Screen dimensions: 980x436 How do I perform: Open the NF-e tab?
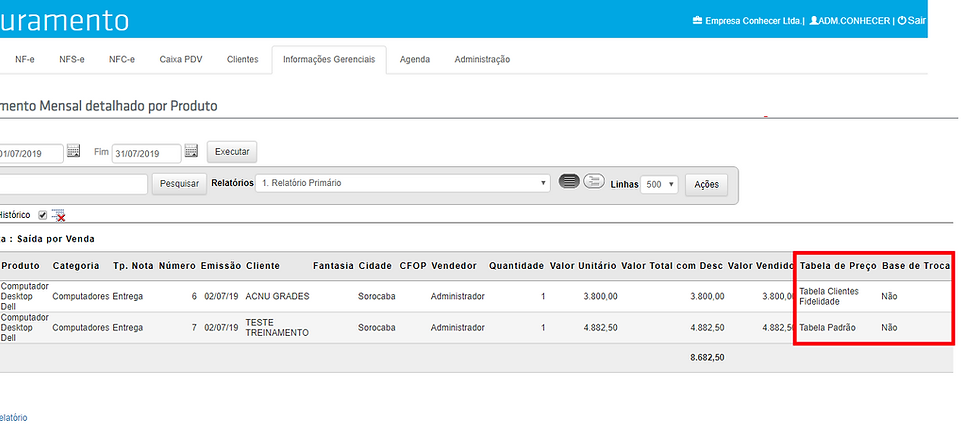click(x=25, y=59)
